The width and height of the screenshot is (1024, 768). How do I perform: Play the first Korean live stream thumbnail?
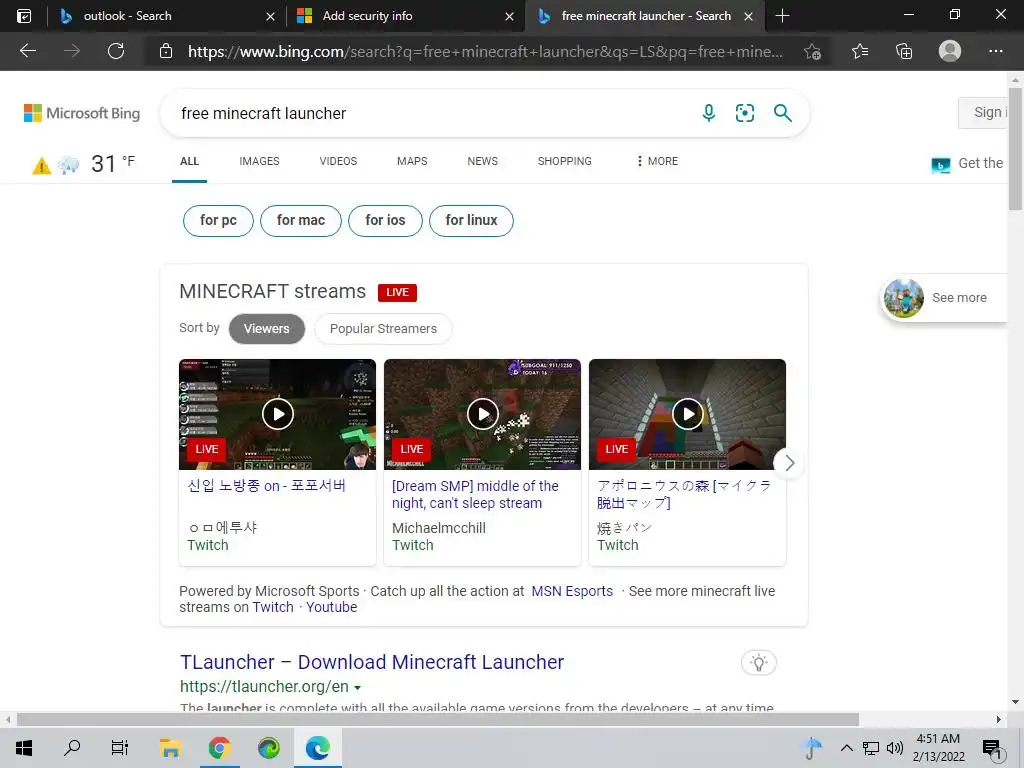[278, 414]
